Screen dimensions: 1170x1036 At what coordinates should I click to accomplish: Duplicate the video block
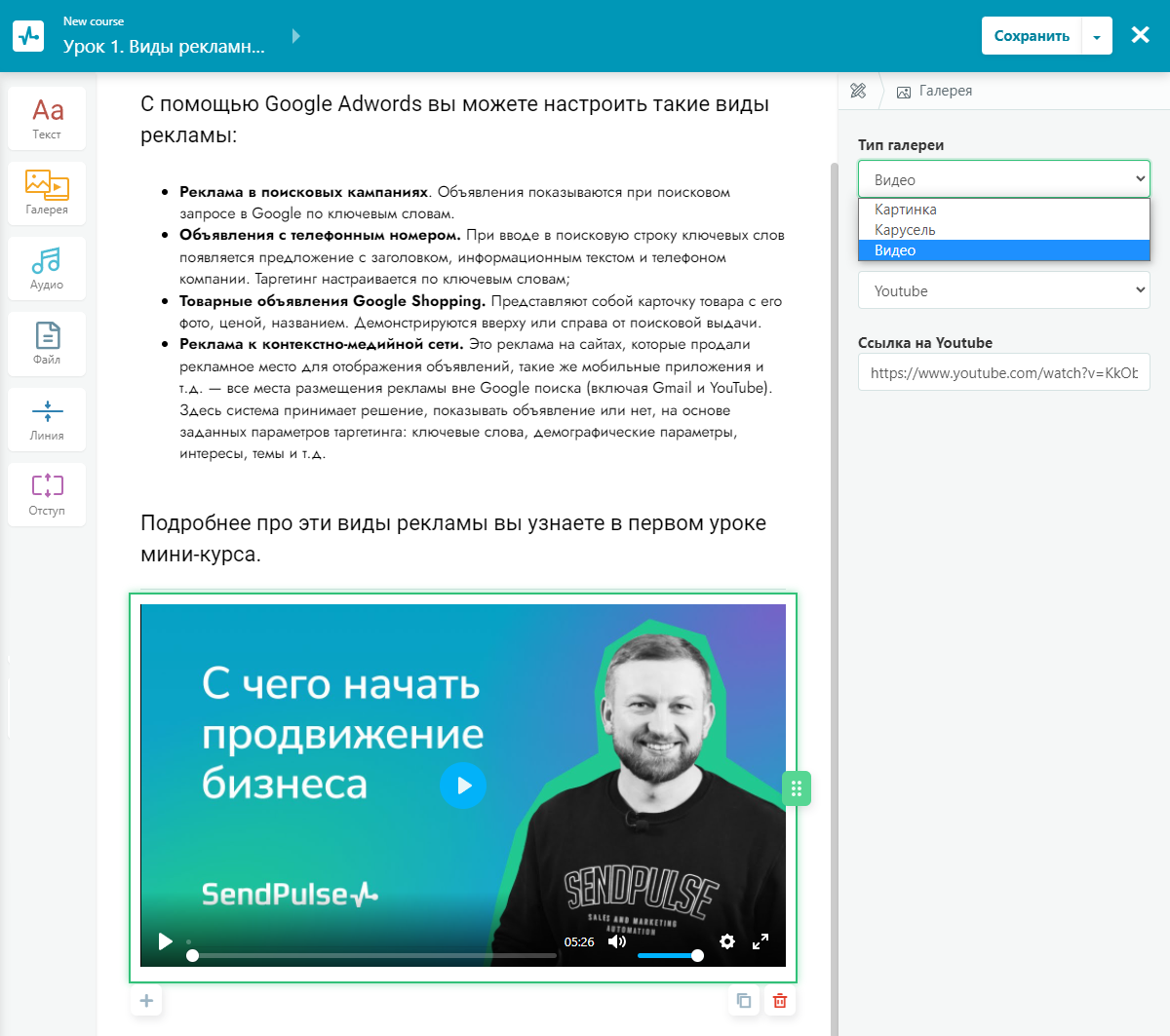point(744,1000)
